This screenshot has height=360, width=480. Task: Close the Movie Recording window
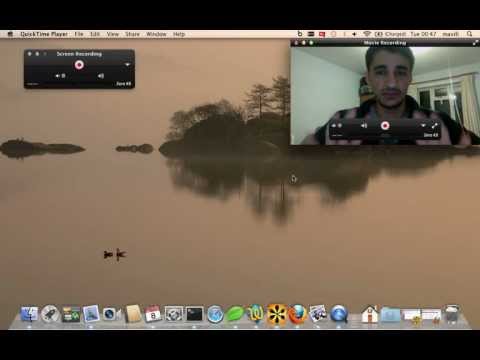click(296, 43)
